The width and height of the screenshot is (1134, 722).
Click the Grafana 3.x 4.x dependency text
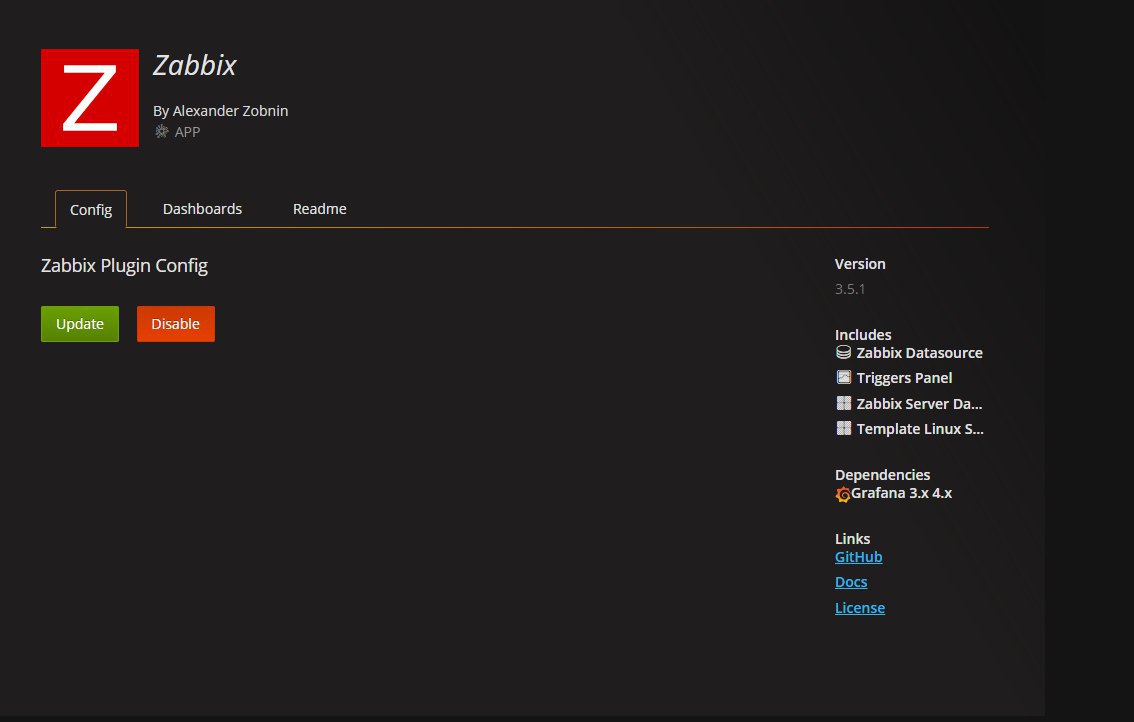(901, 493)
